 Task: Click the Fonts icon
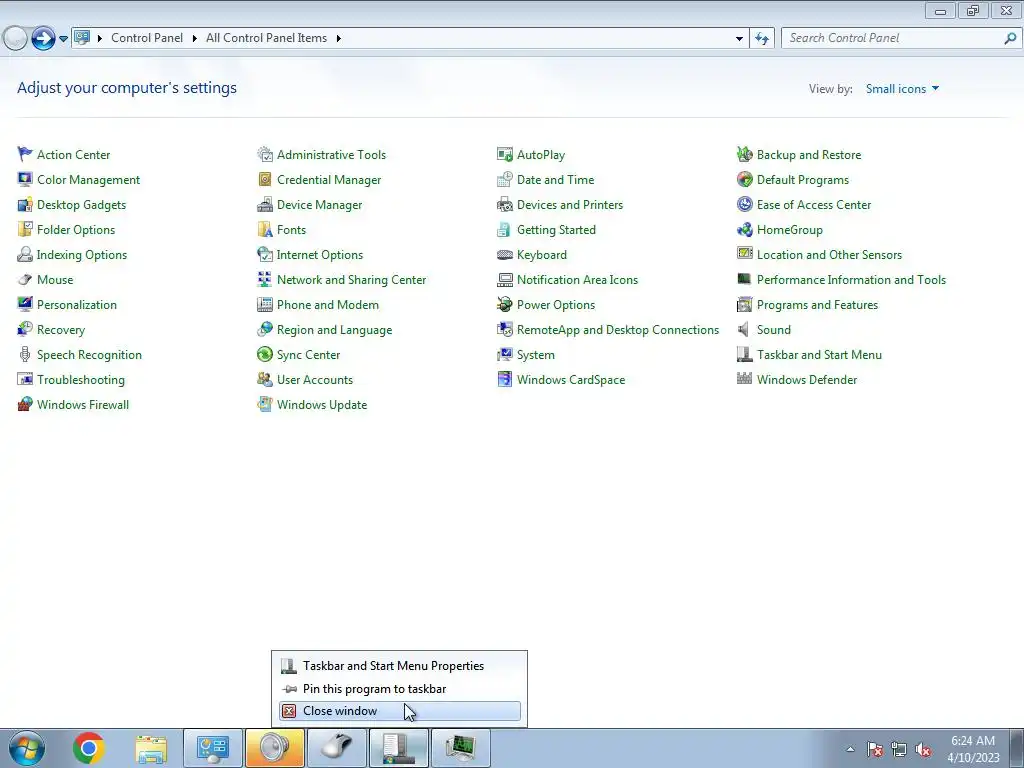tap(264, 229)
